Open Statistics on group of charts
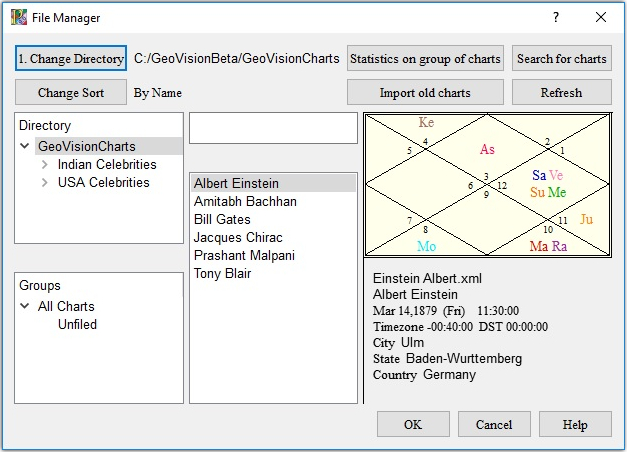This screenshot has height=452, width=627. coord(425,59)
